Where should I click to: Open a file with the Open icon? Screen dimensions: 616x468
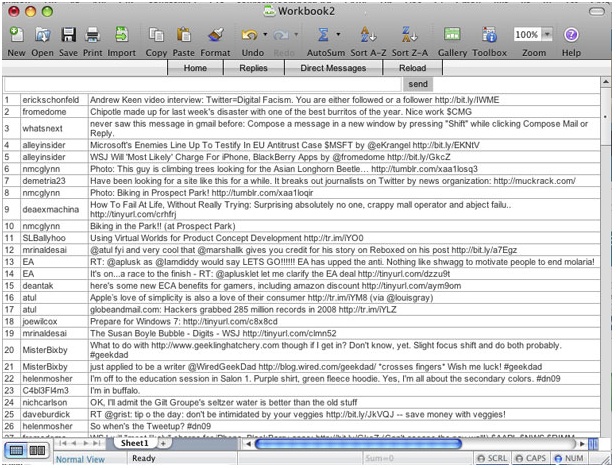tap(43, 36)
